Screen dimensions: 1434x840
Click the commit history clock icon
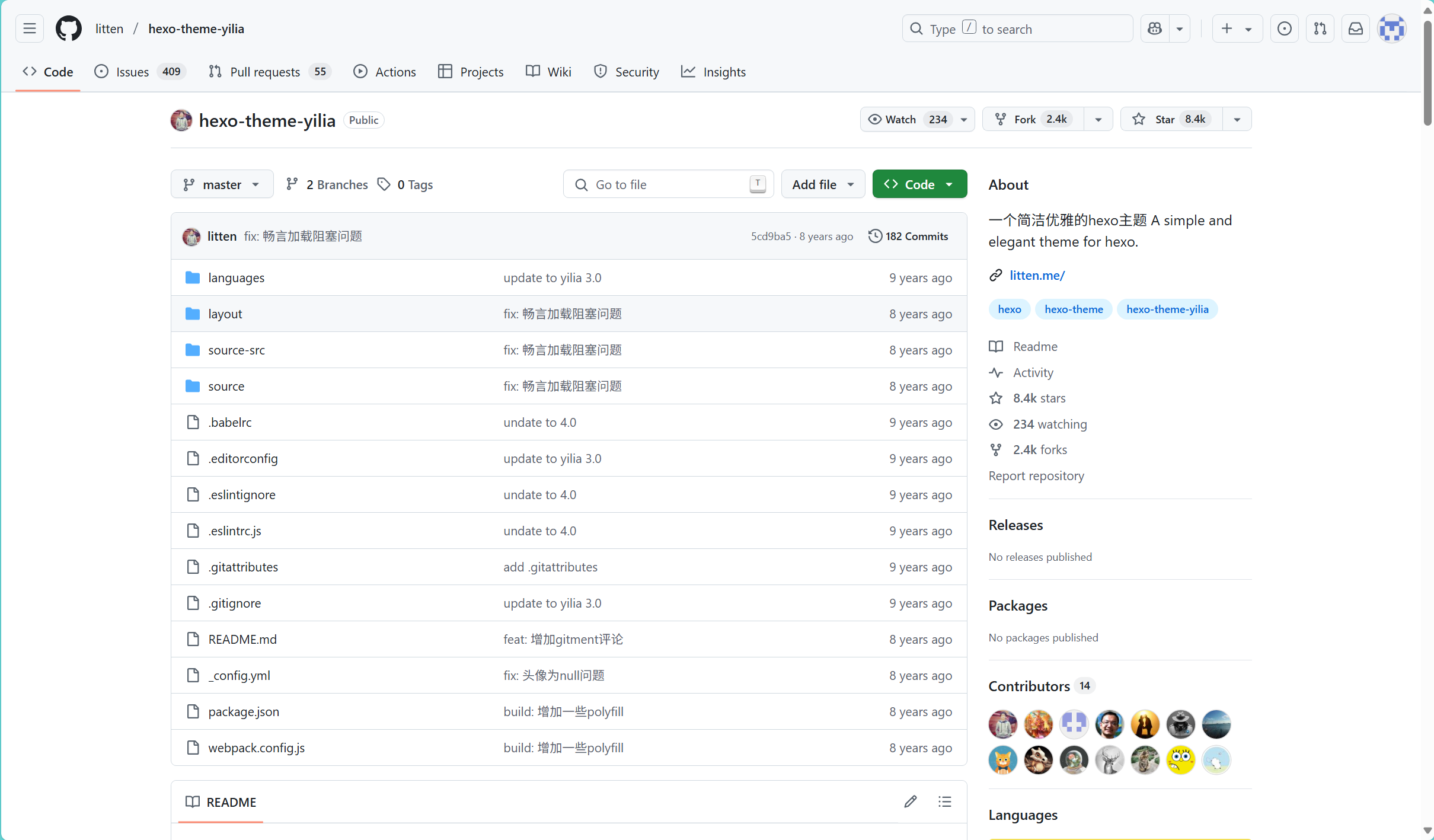(x=875, y=236)
